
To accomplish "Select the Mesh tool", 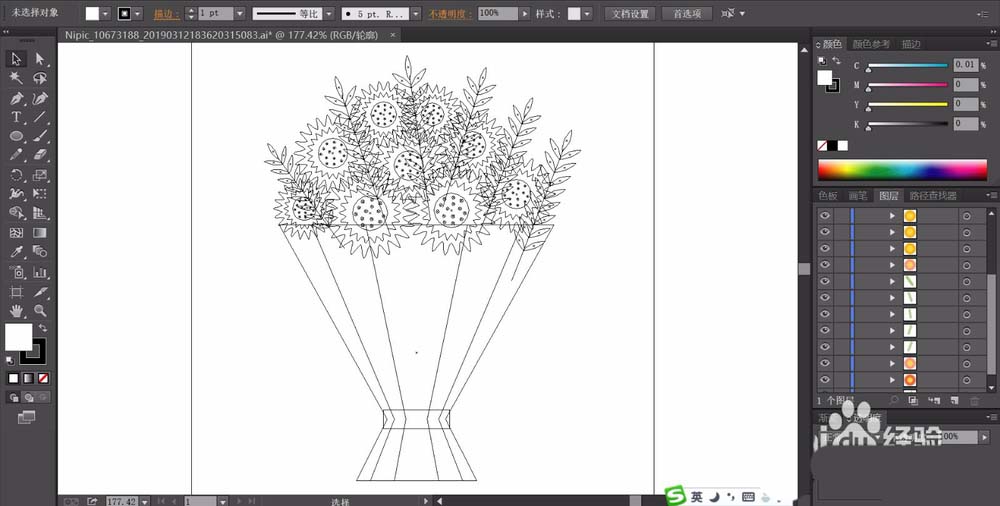I will [x=17, y=233].
